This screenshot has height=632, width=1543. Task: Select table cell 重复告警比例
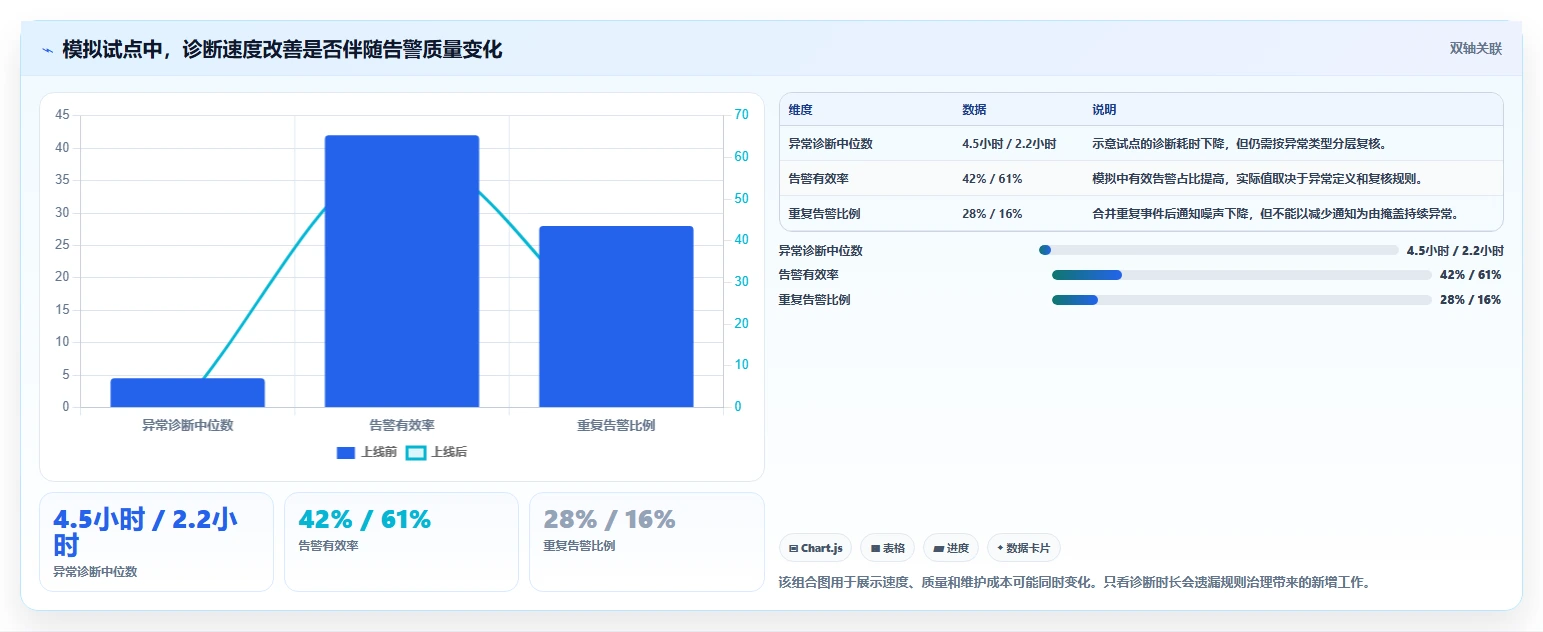824,214
